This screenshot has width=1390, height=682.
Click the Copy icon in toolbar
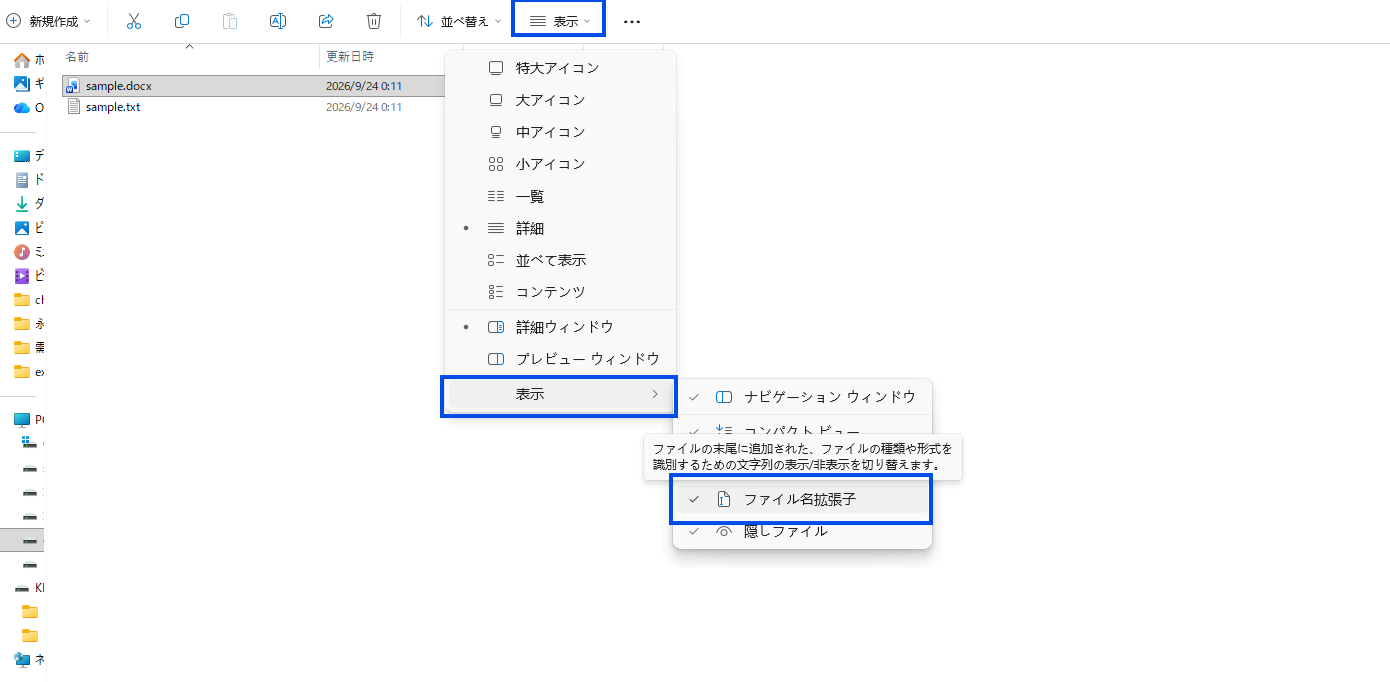click(x=182, y=21)
